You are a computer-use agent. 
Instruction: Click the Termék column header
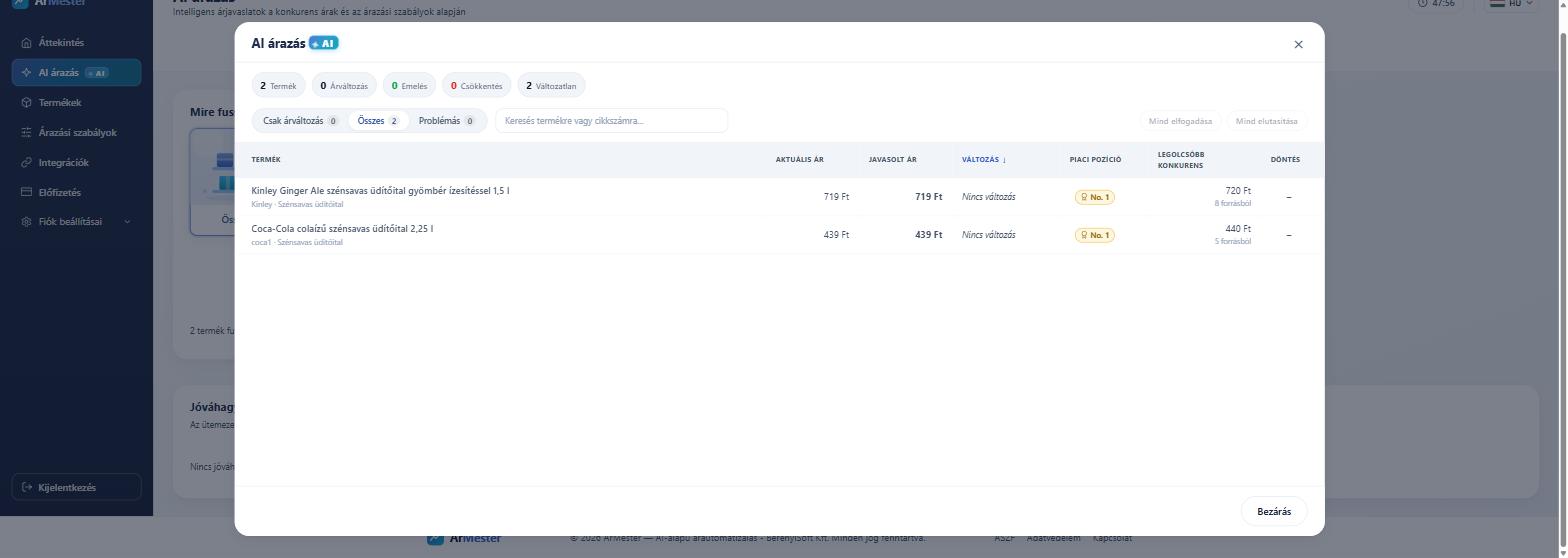266,160
